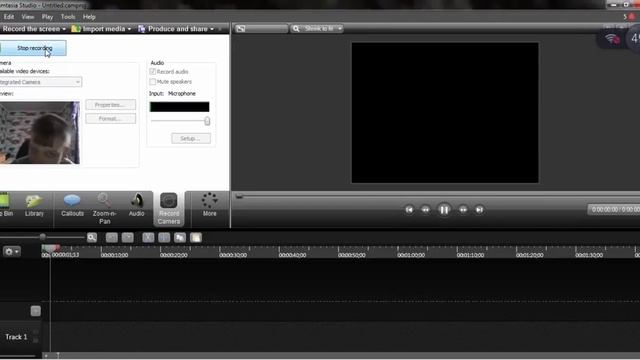640x360 pixels.
Task: Toggle the Mute speakers checkbox
Action: click(153, 82)
